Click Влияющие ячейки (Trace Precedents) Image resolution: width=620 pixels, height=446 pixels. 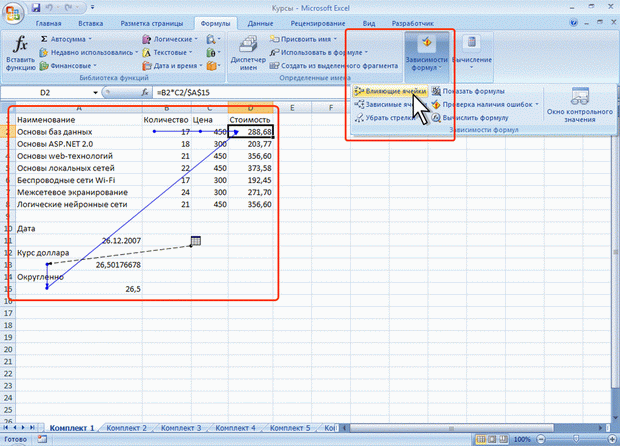[x=391, y=91]
